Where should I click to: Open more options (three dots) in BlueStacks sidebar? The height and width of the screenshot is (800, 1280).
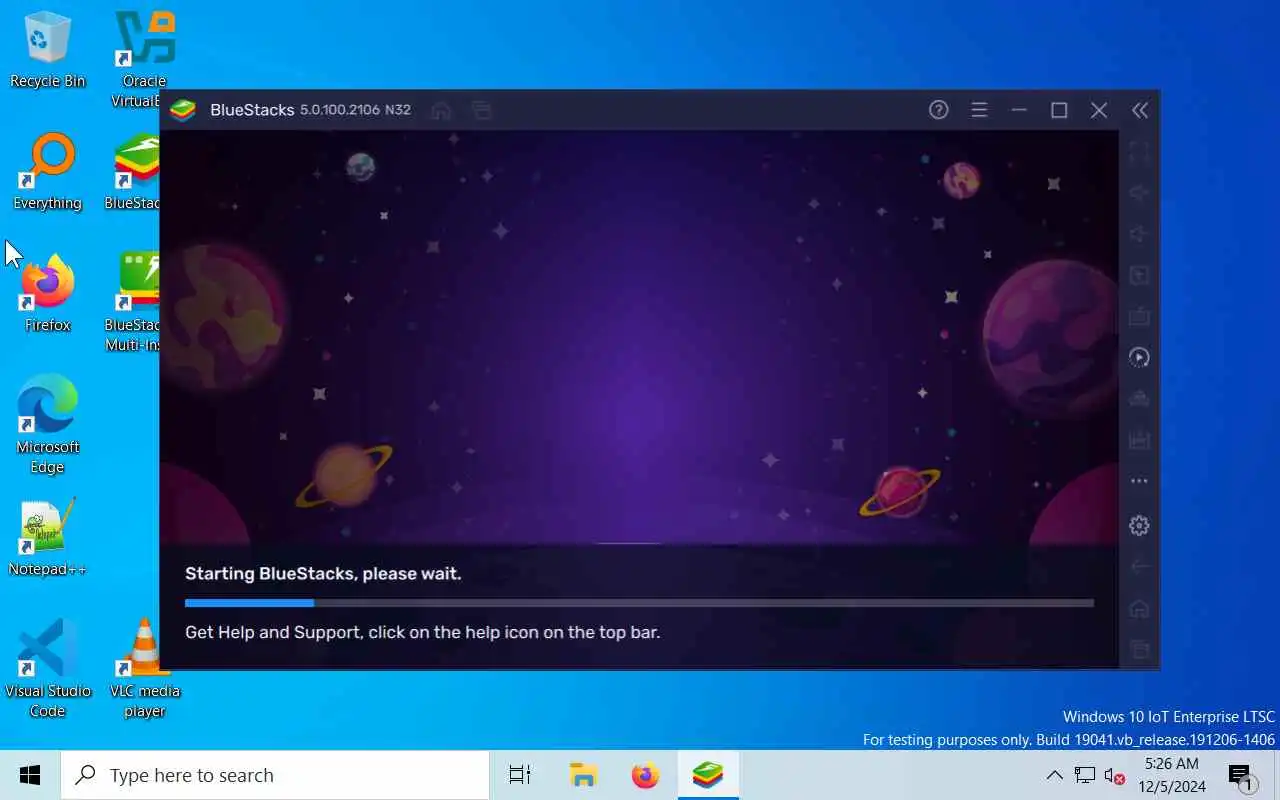[1139, 481]
